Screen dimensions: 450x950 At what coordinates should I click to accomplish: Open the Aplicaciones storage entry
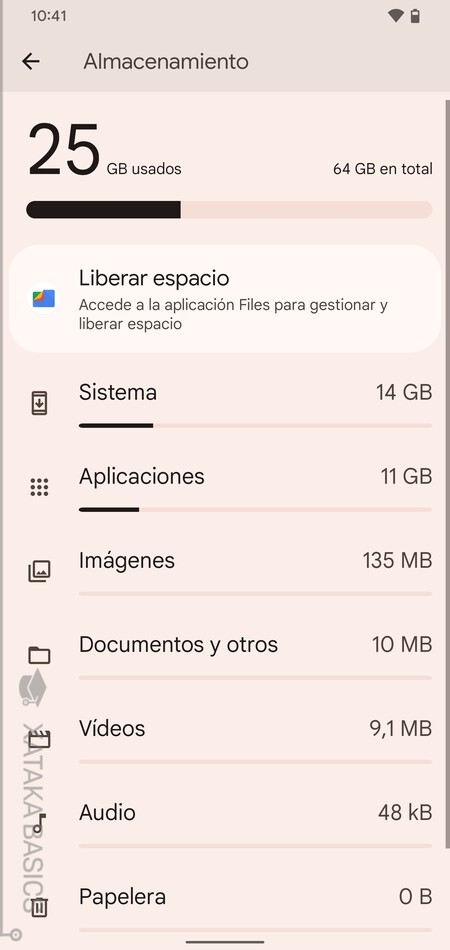point(225,487)
